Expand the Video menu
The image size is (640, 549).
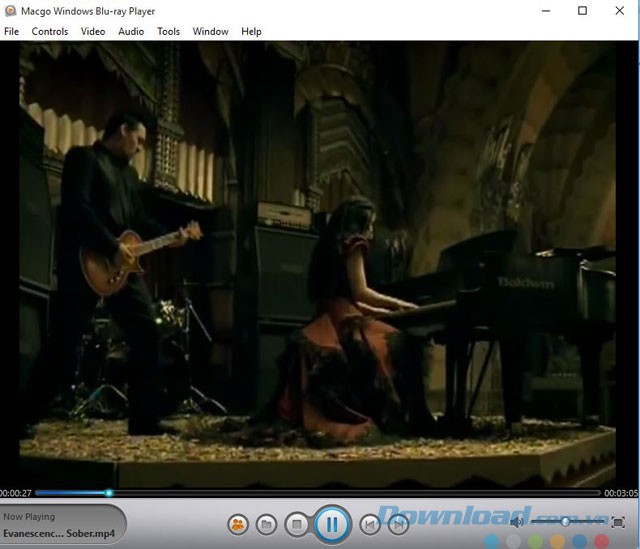93,31
